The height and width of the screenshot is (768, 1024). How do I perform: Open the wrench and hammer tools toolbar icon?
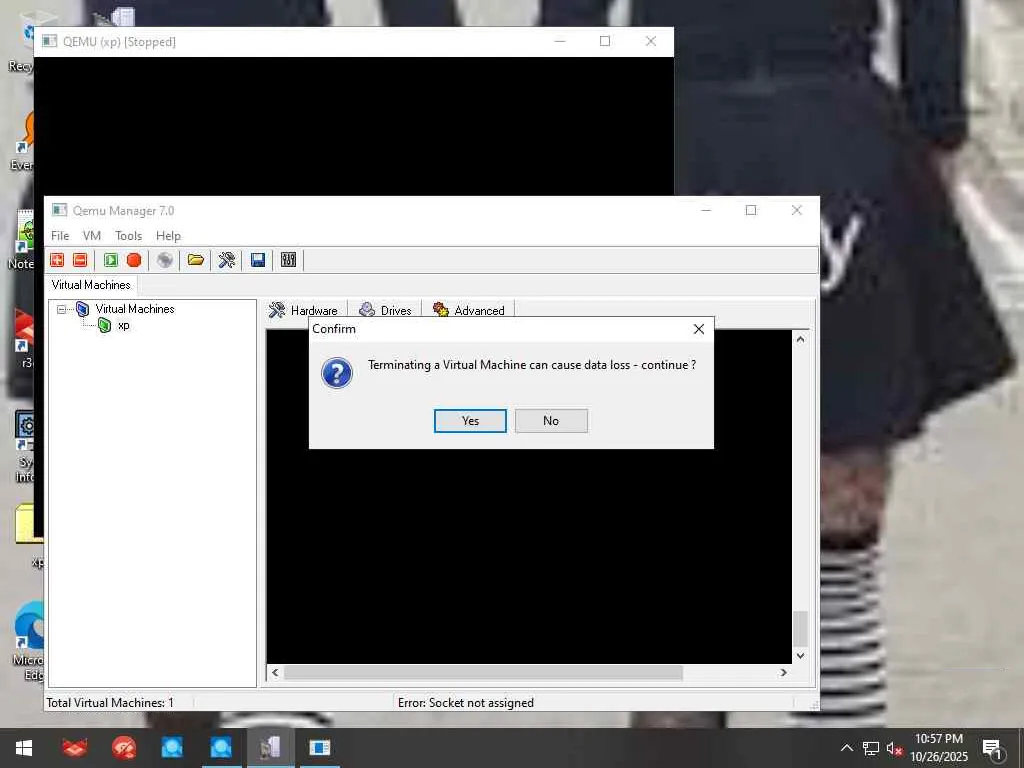(x=227, y=260)
